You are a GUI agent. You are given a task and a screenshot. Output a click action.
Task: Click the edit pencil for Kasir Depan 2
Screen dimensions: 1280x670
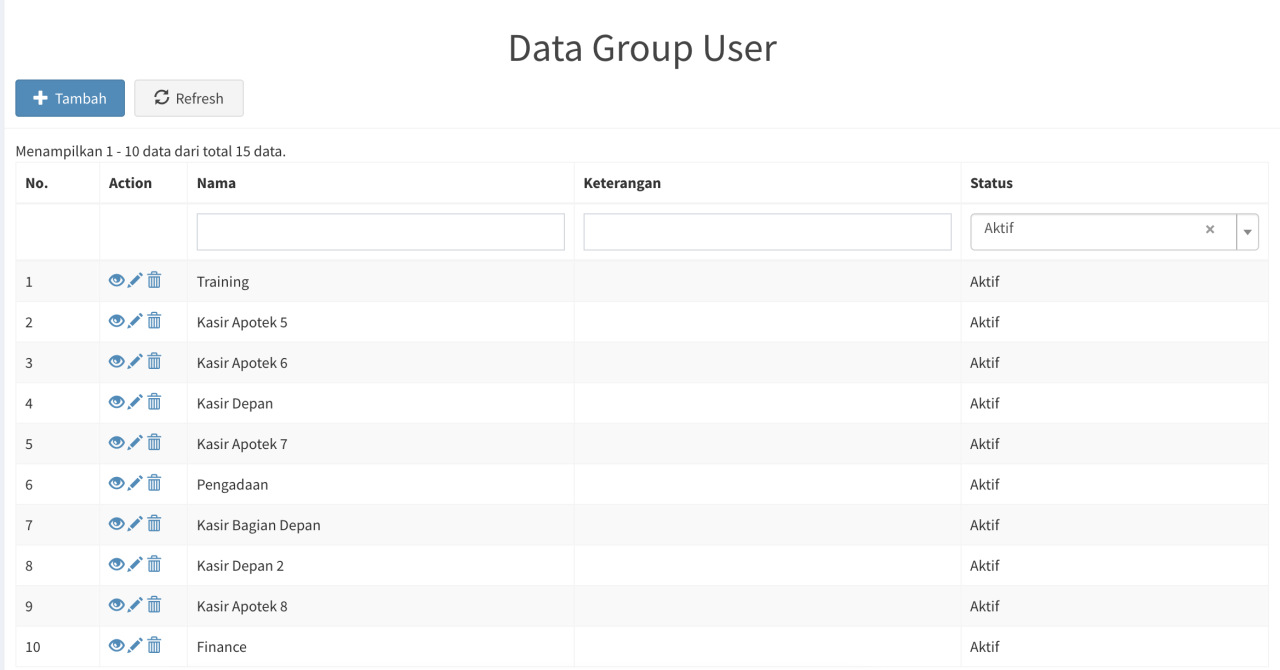pos(135,564)
